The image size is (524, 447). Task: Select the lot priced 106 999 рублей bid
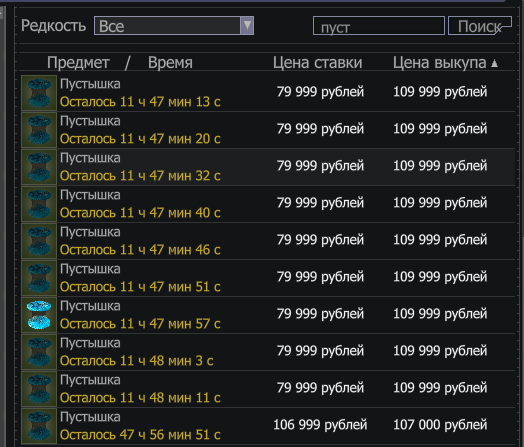(x=267, y=426)
